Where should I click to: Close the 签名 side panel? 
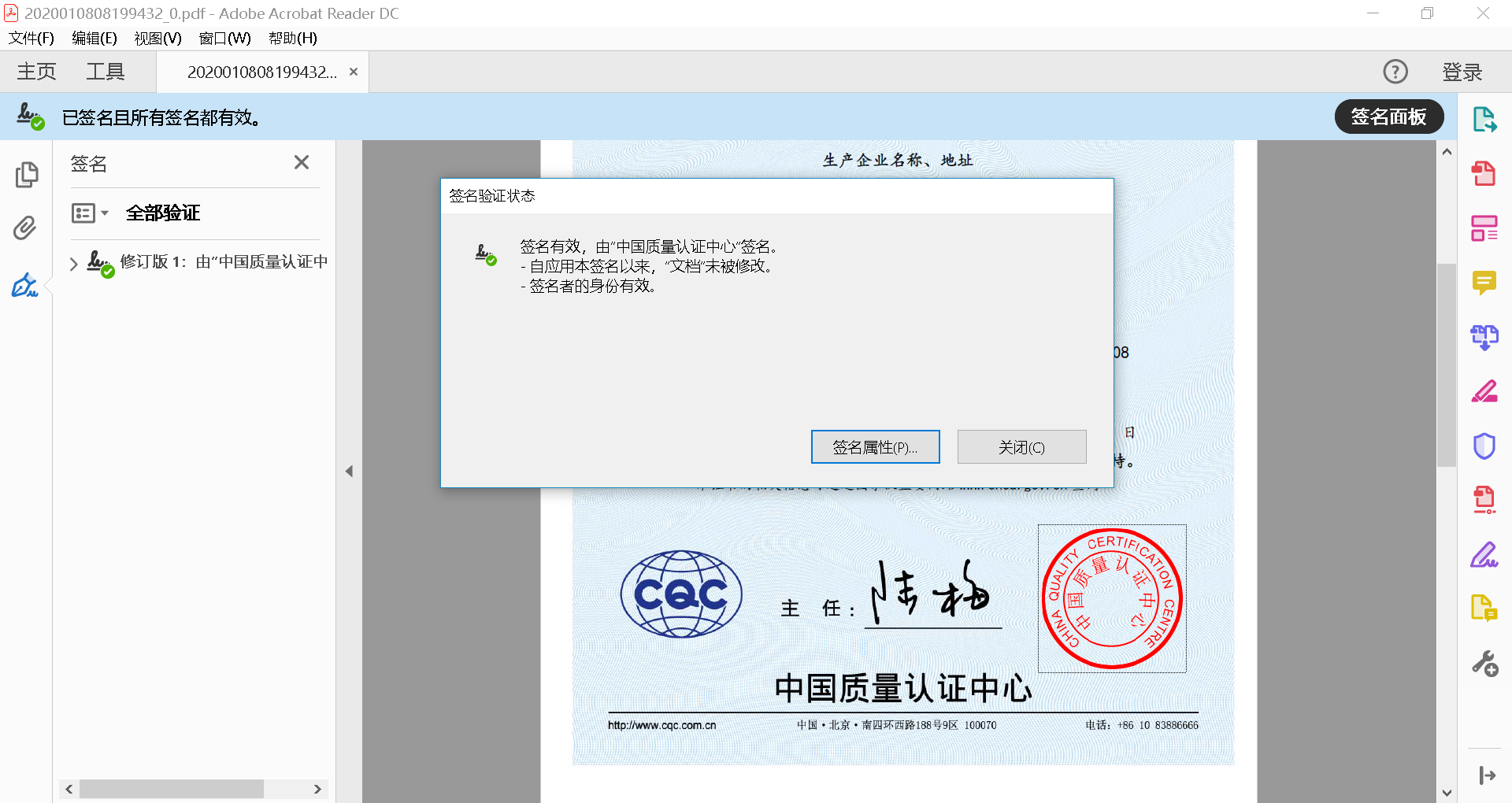(302, 162)
